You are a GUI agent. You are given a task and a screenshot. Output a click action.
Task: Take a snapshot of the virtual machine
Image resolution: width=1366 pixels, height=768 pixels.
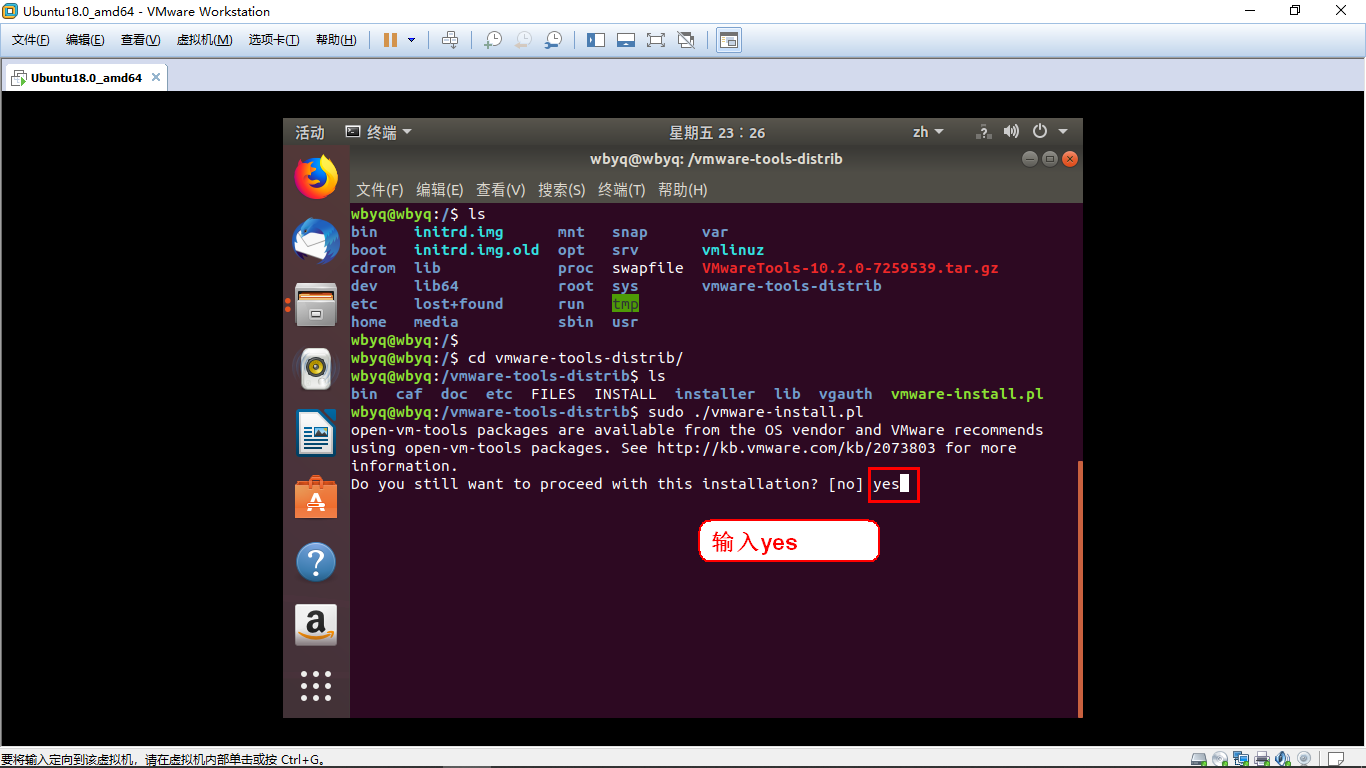pyautogui.click(x=492, y=40)
